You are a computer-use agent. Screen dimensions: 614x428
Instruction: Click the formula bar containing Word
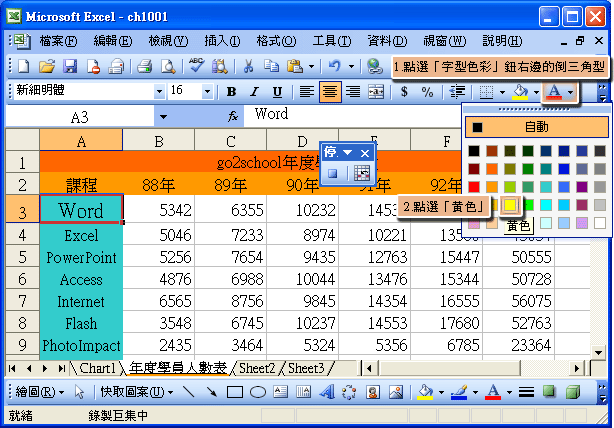pyautogui.click(x=352, y=115)
